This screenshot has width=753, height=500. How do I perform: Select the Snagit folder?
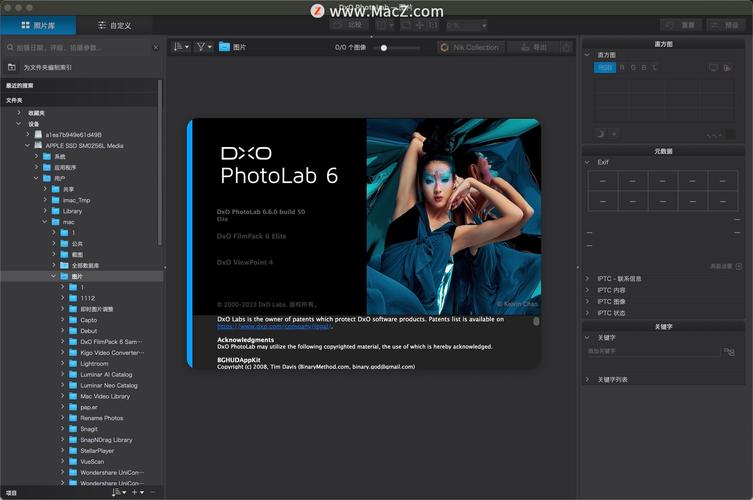click(x=89, y=429)
